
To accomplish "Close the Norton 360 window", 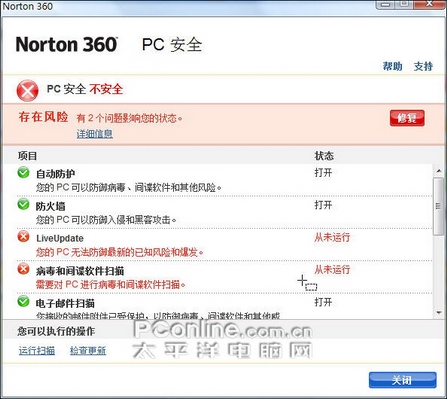I will 430,4.
